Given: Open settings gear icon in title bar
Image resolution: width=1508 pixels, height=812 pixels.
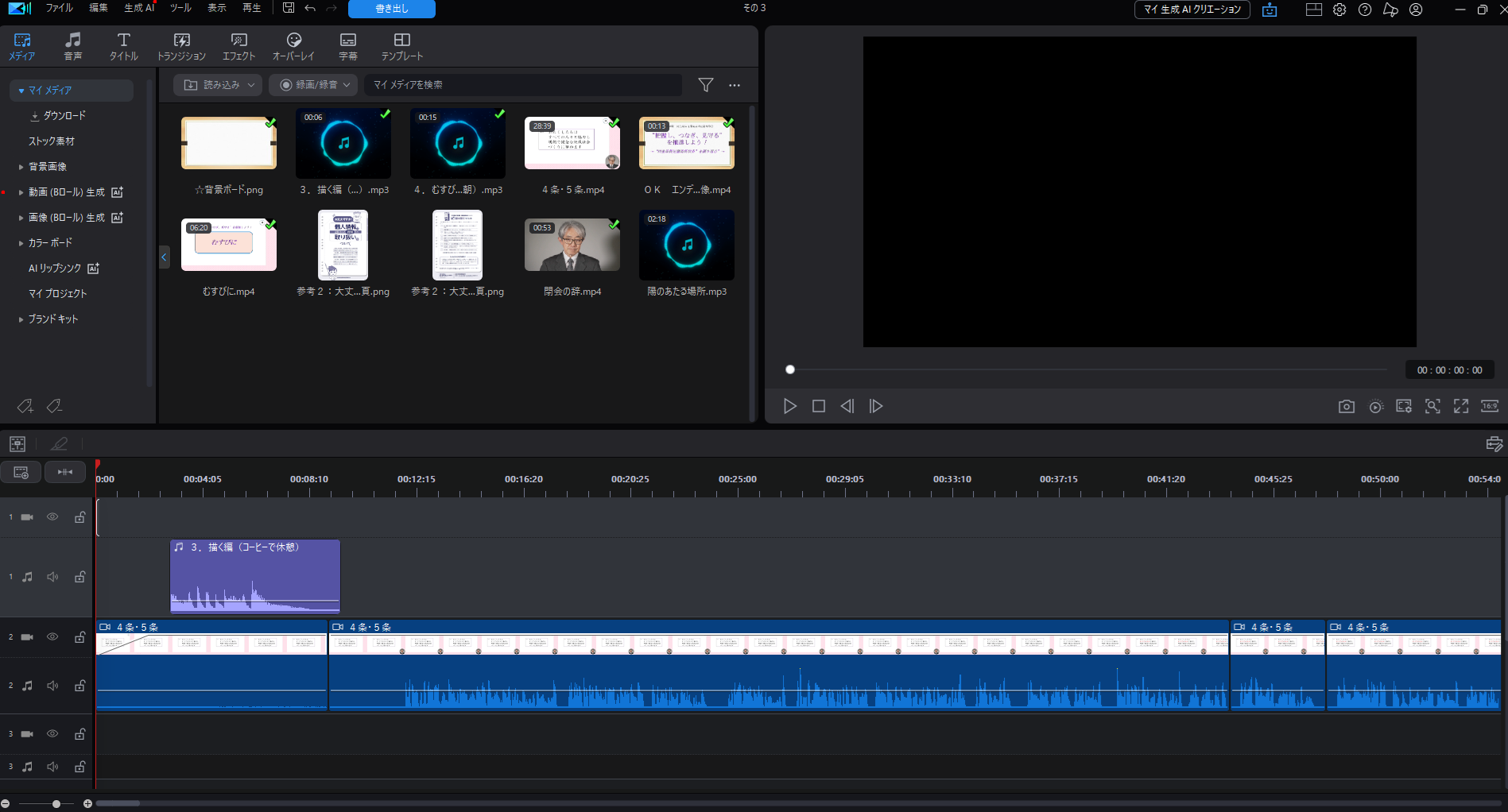Looking at the screenshot, I should pyautogui.click(x=1339, y=10).
